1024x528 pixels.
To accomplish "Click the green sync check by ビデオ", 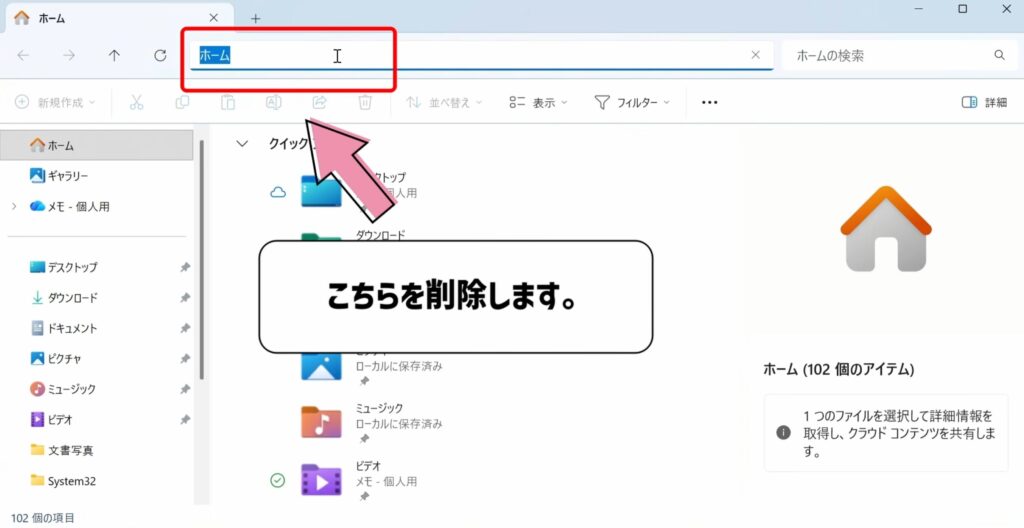I will [x=278, y=480].
